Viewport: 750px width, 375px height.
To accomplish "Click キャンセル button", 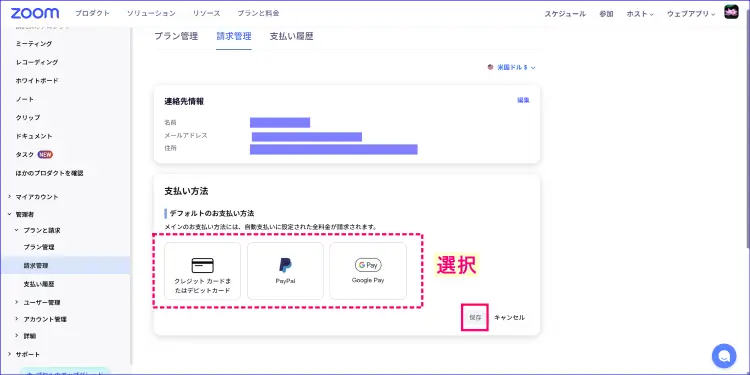I will tap(509, 318).
